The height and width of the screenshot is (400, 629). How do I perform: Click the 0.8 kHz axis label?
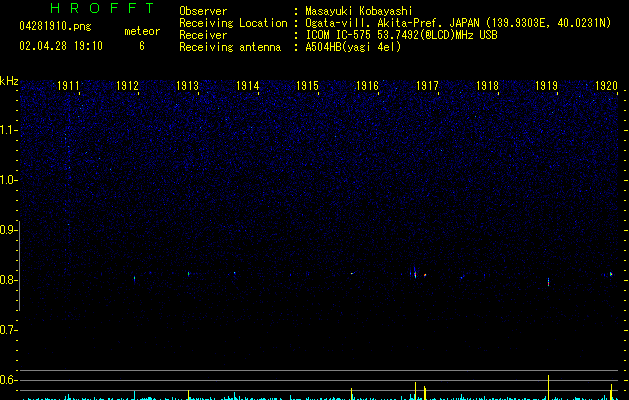coord(8,280)
